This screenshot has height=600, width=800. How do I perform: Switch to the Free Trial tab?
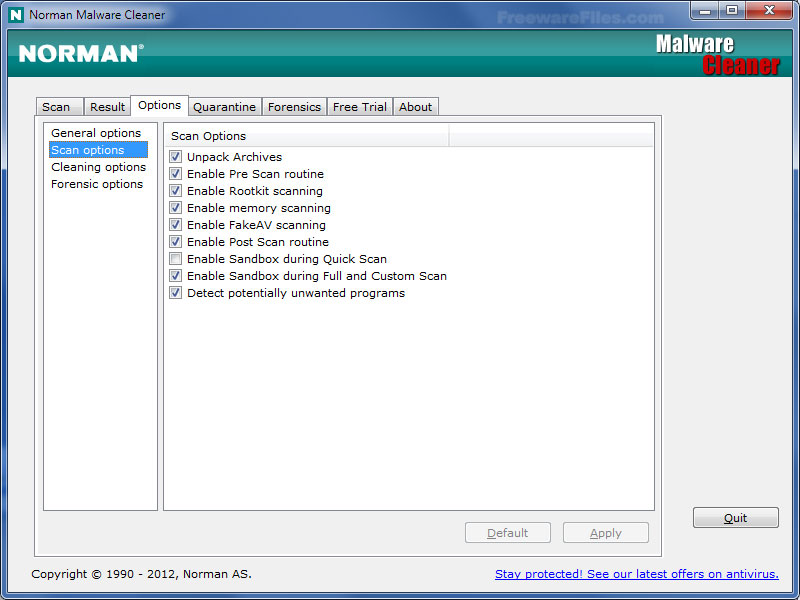click(360, 107)
